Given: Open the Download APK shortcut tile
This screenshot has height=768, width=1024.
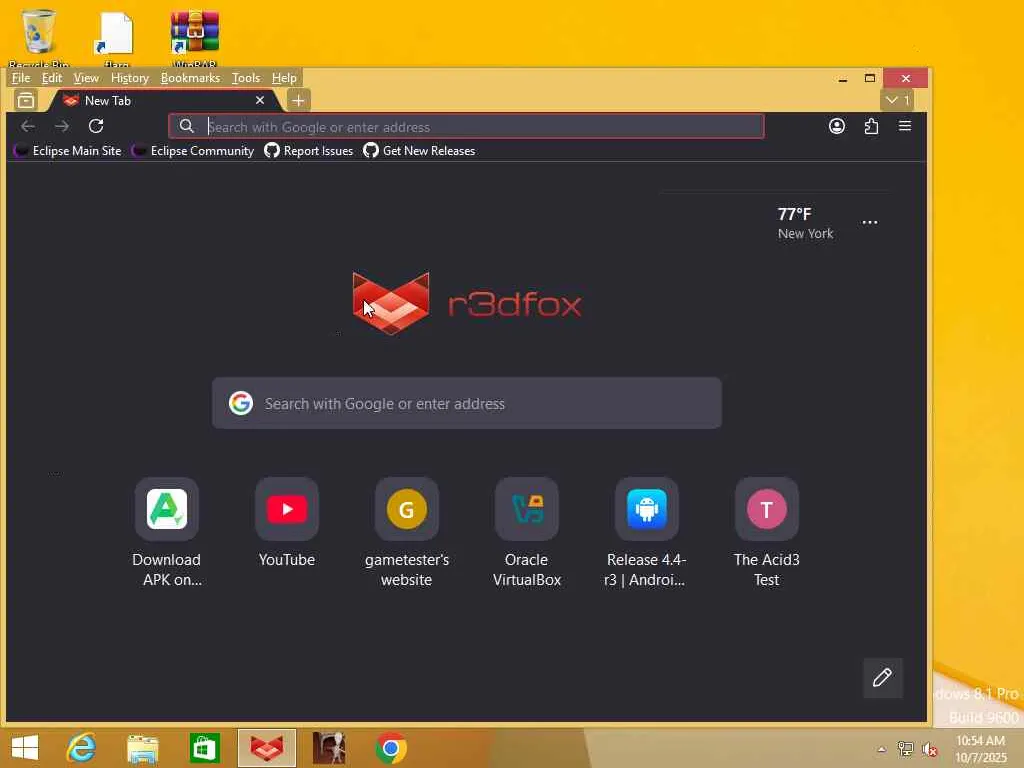Looking at the screenshot, I should (x=167, y=532).
